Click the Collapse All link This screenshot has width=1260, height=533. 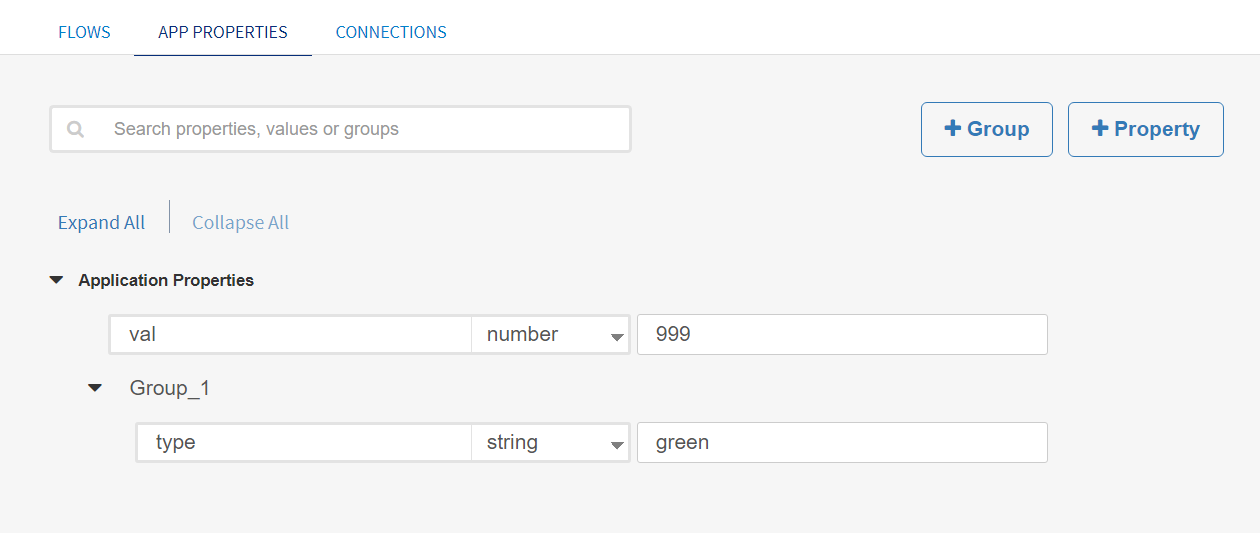[x=240, y=223]
